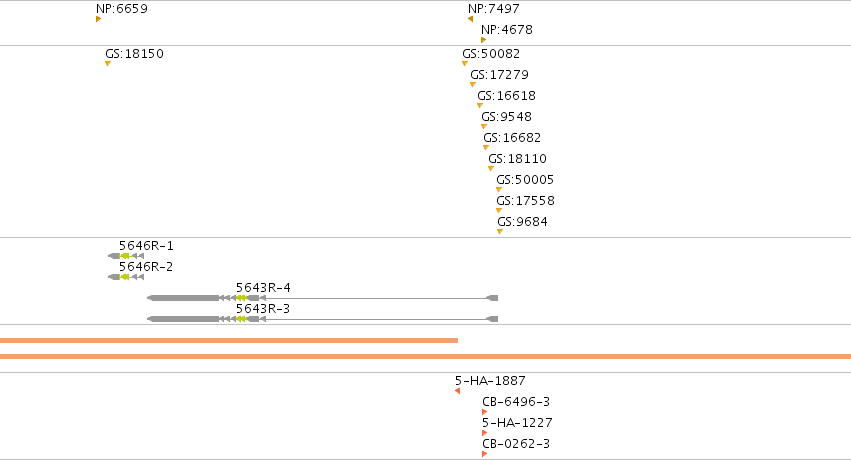Click the NP:4678 arrow marker
Viewport: 851px width, 460px height.
(484, 40)
